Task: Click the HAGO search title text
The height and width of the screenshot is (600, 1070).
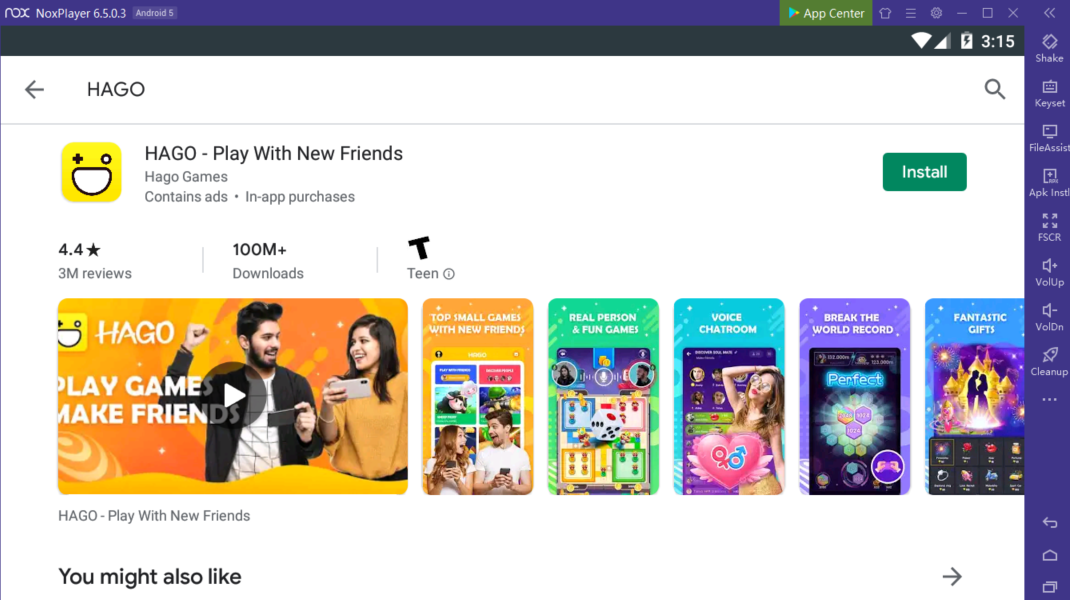Action: coord(116,89)
